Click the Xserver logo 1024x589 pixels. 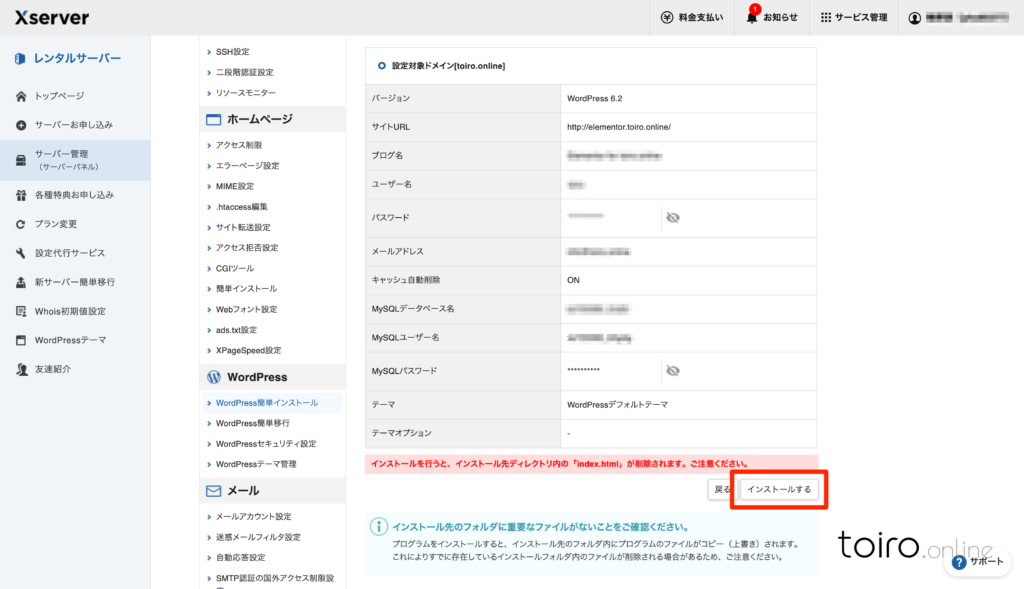(x=52, y=17)
